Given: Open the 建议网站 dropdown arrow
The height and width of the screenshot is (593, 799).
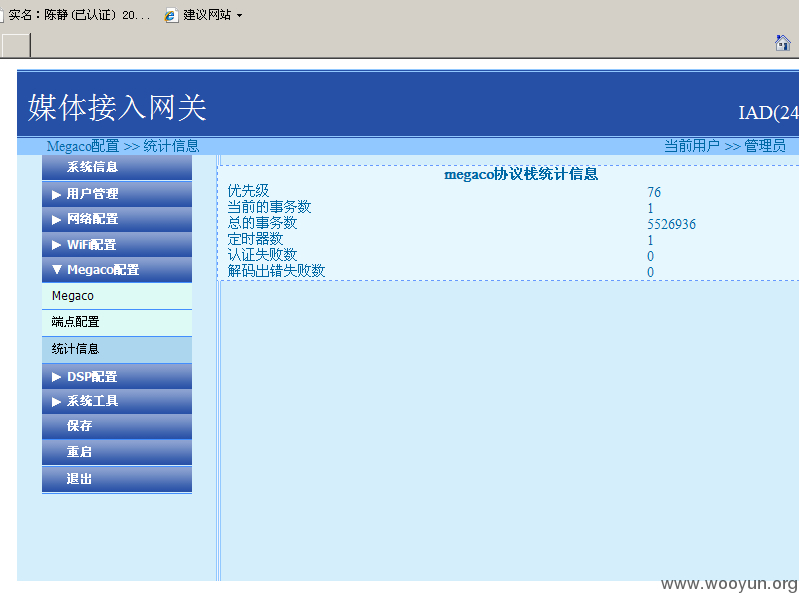Looking at the screenshot, I should (x=239, y=16).
